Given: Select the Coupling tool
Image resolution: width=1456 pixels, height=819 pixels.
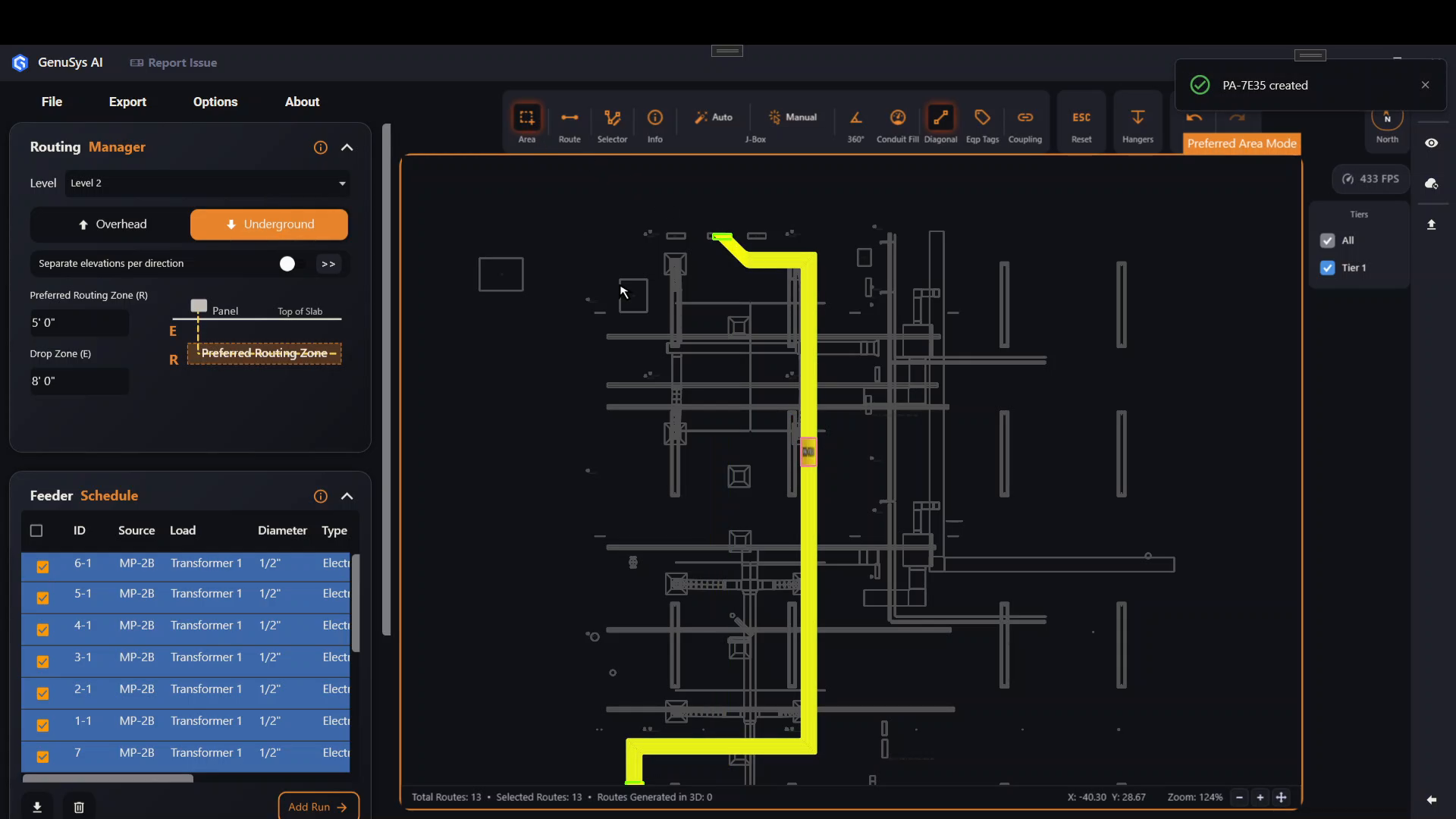Looking at the screenshot, I should (1025, 124).
